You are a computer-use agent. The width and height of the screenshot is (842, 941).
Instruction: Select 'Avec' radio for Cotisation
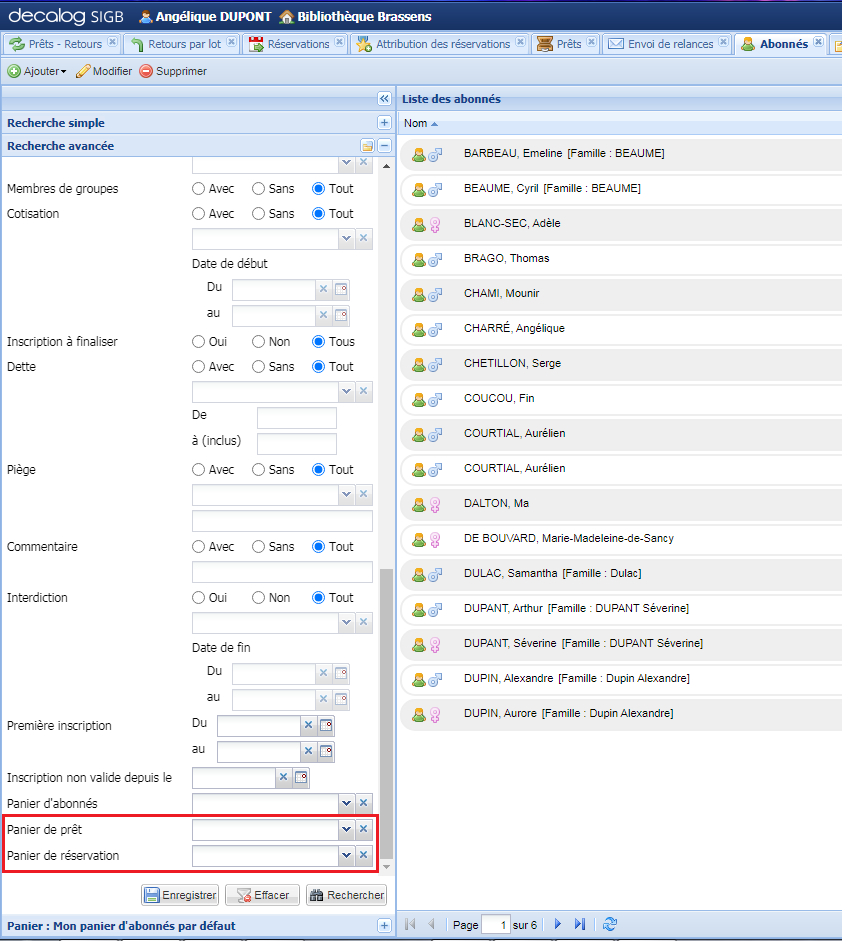(x=198, y=213)
